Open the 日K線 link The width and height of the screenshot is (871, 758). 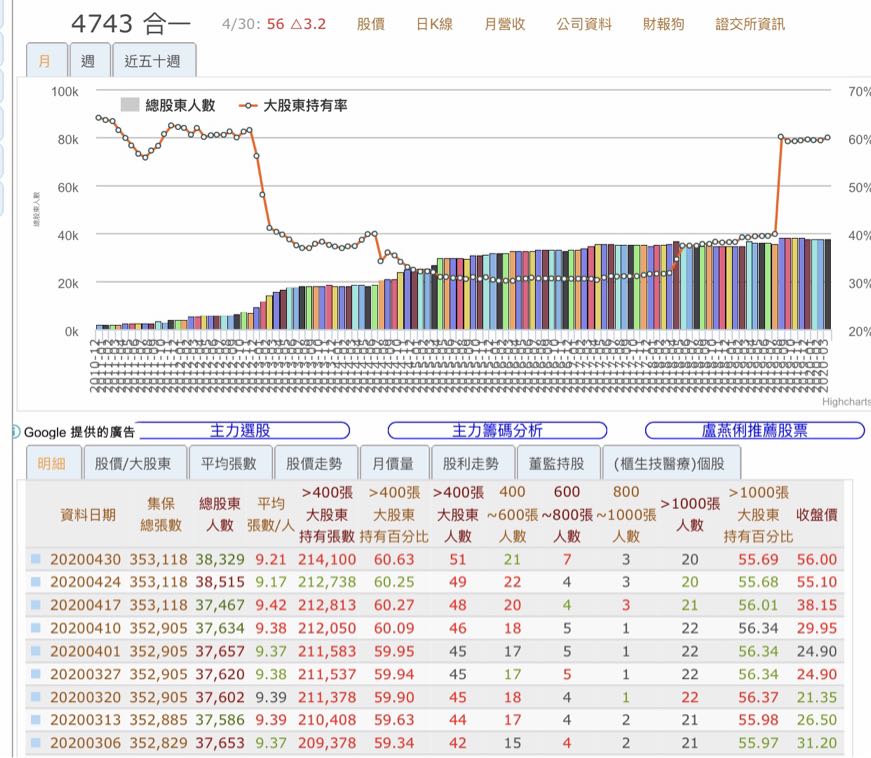coord(433,24)
